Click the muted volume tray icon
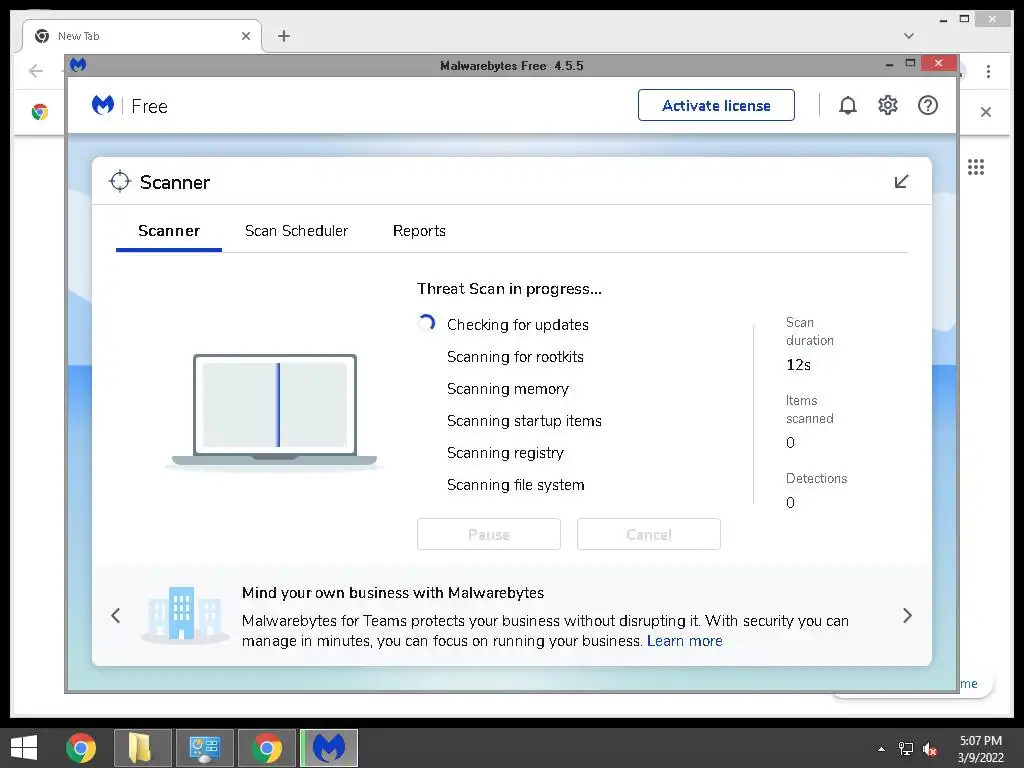This screenshot has width=1024, height=768. (930, 748)
